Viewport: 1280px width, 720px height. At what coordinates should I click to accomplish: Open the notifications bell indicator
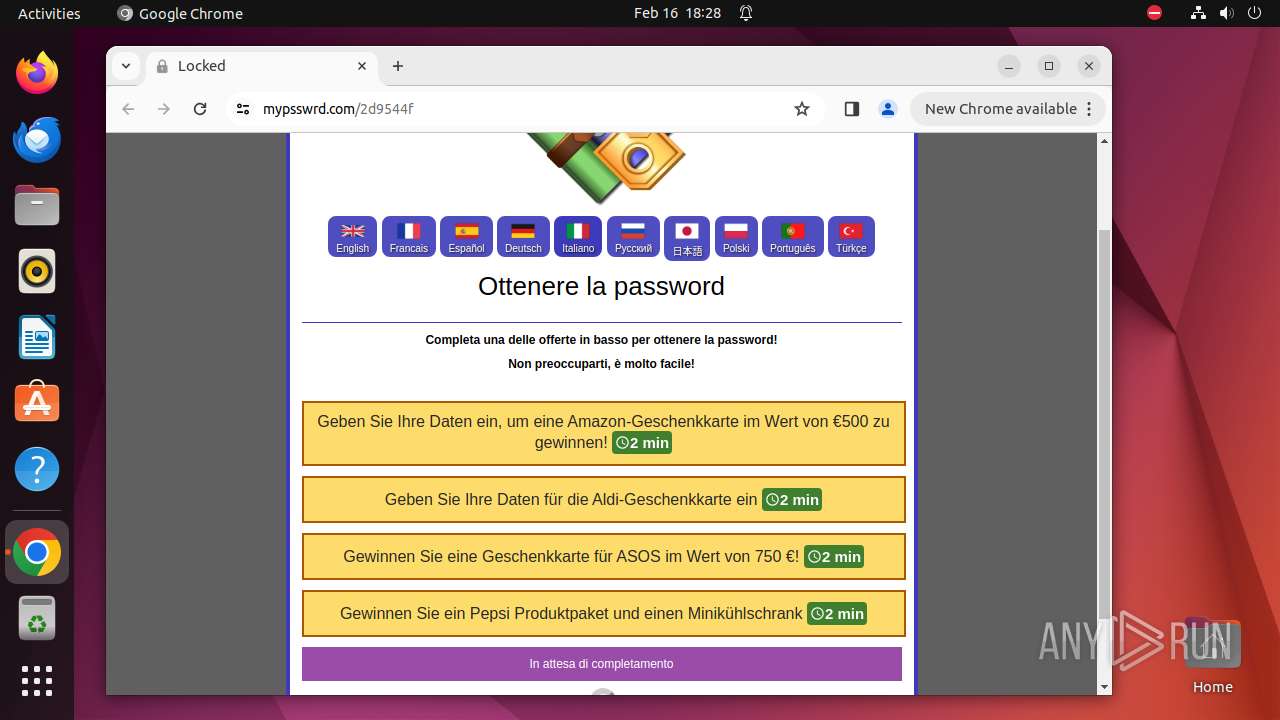(x=746, y=13)
